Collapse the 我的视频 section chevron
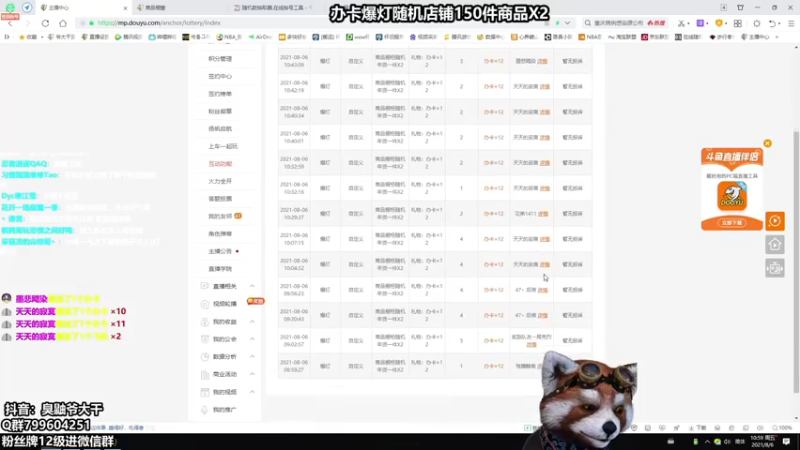The height and width of the screenshot is (450, 800). pos(252,392)
